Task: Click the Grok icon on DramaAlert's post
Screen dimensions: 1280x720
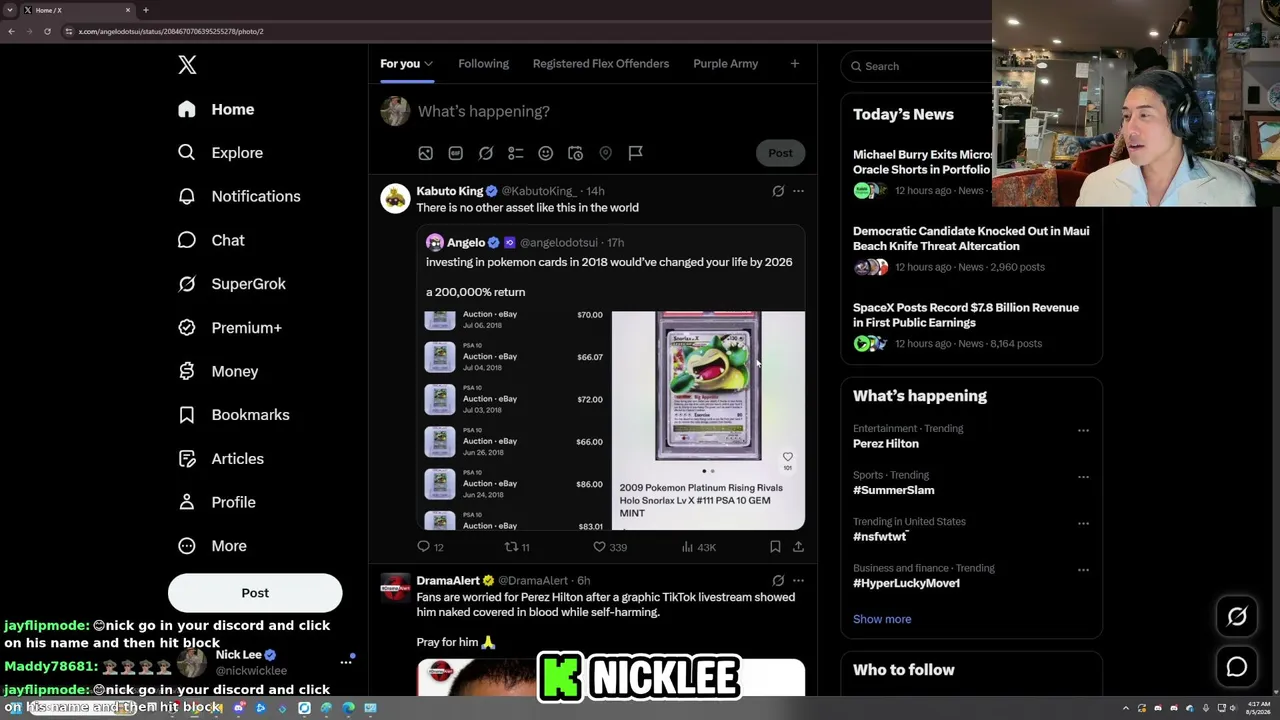Action: pyautogui.click(x=778, y=580)
